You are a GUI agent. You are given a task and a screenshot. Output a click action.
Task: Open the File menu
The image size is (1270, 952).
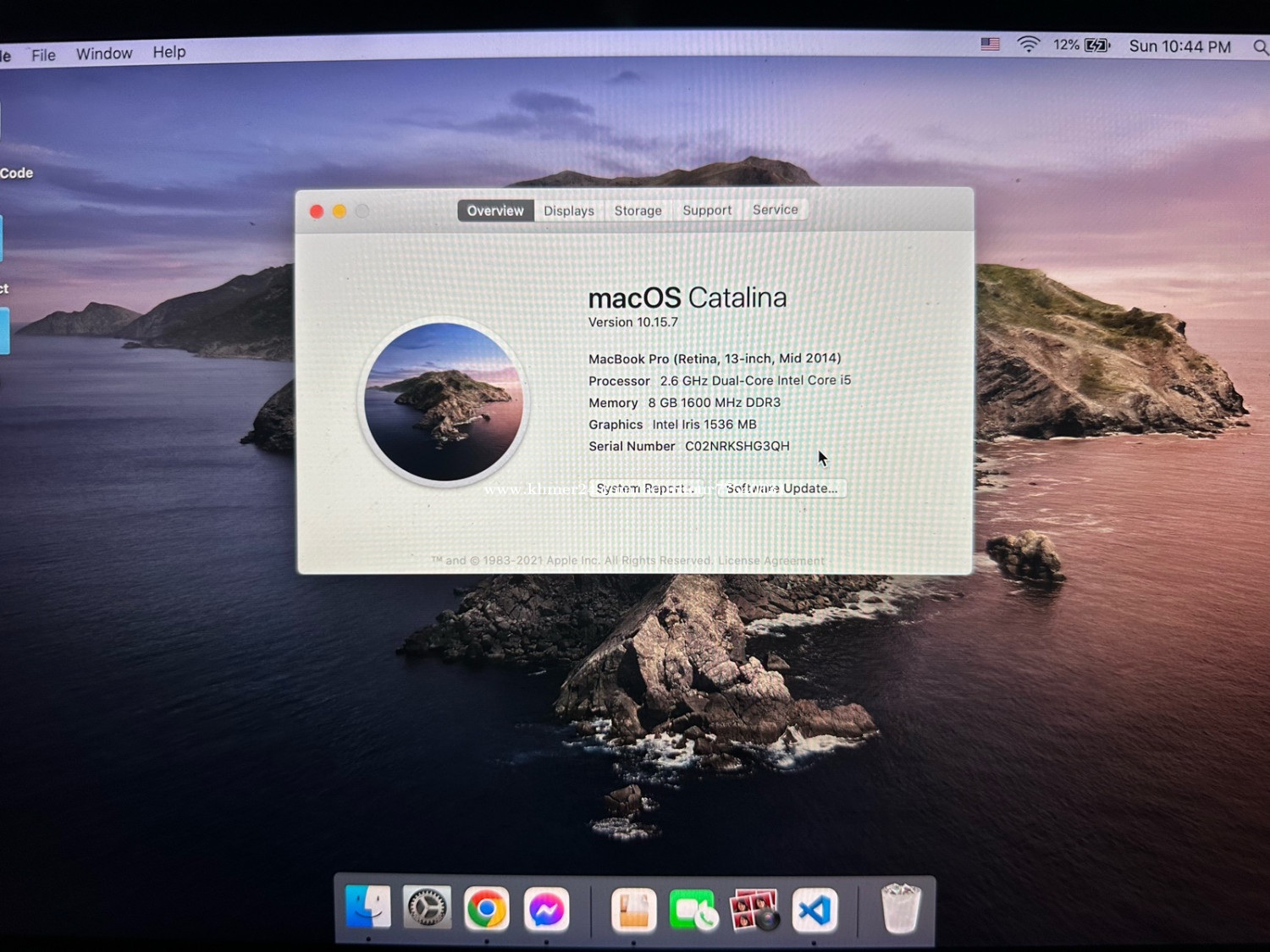[43, 55]
